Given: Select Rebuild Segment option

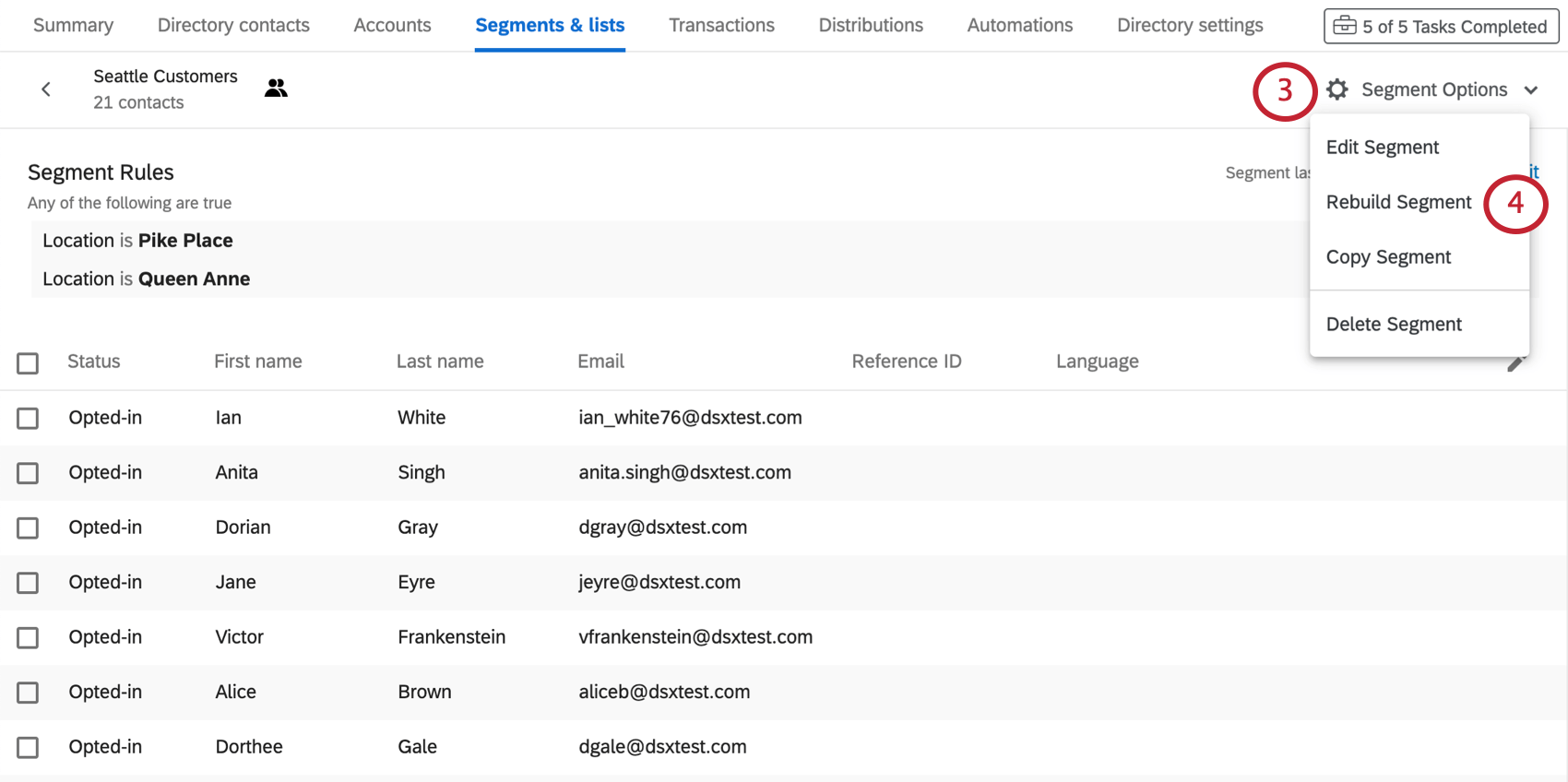Looking at the screenshot, I should point(1398,202).
